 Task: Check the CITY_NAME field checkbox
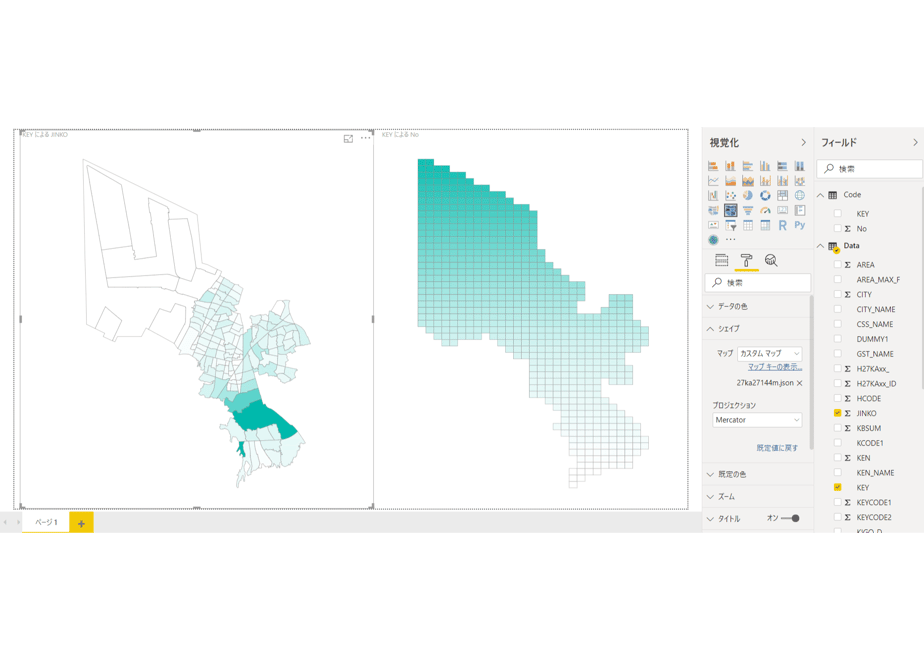tap(837, 309)
